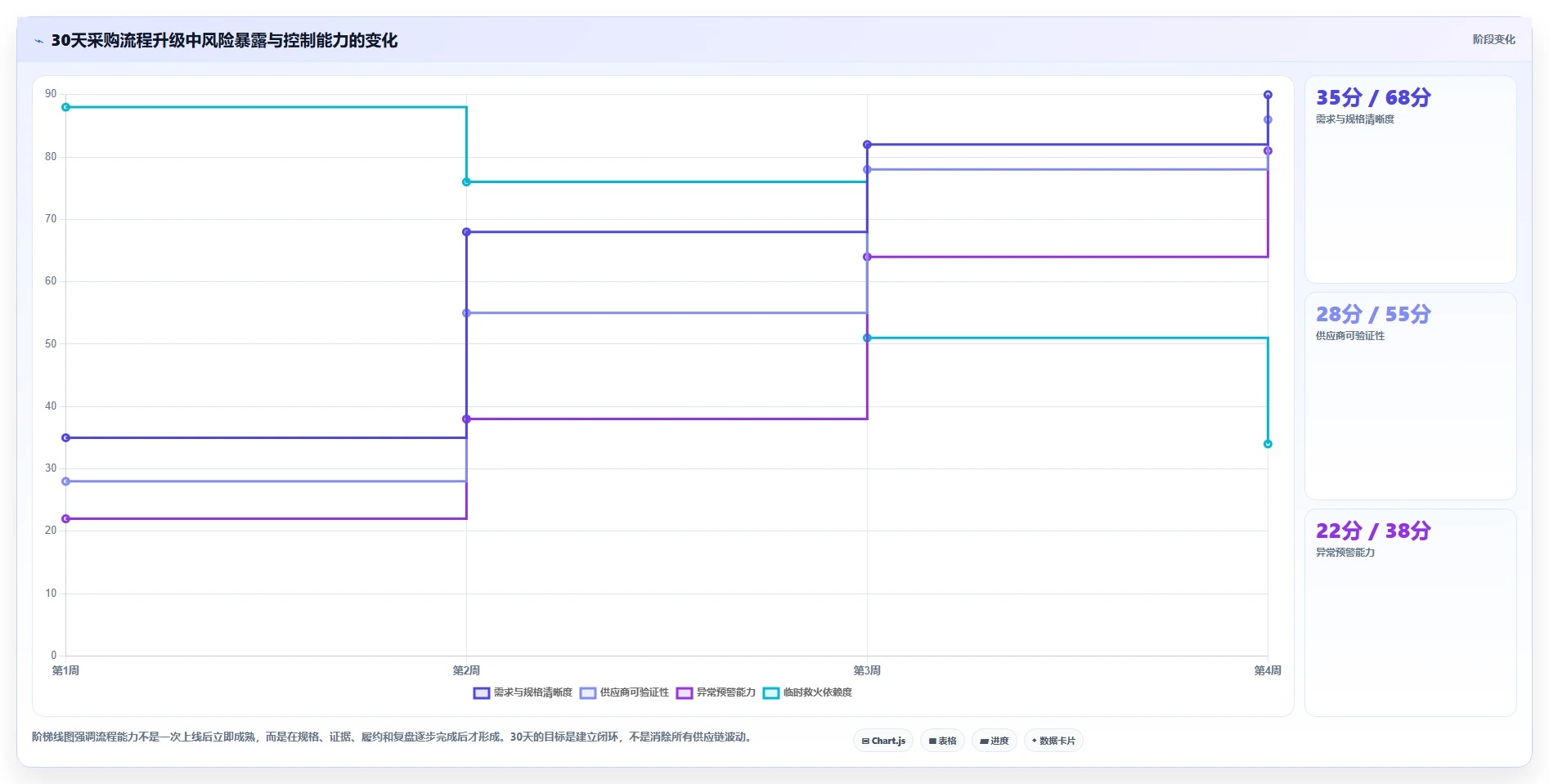This screenshot has height=784, width=1549.
Task: Click the 第4周 dark blue point at 90
Action: tap(1268, 95)
